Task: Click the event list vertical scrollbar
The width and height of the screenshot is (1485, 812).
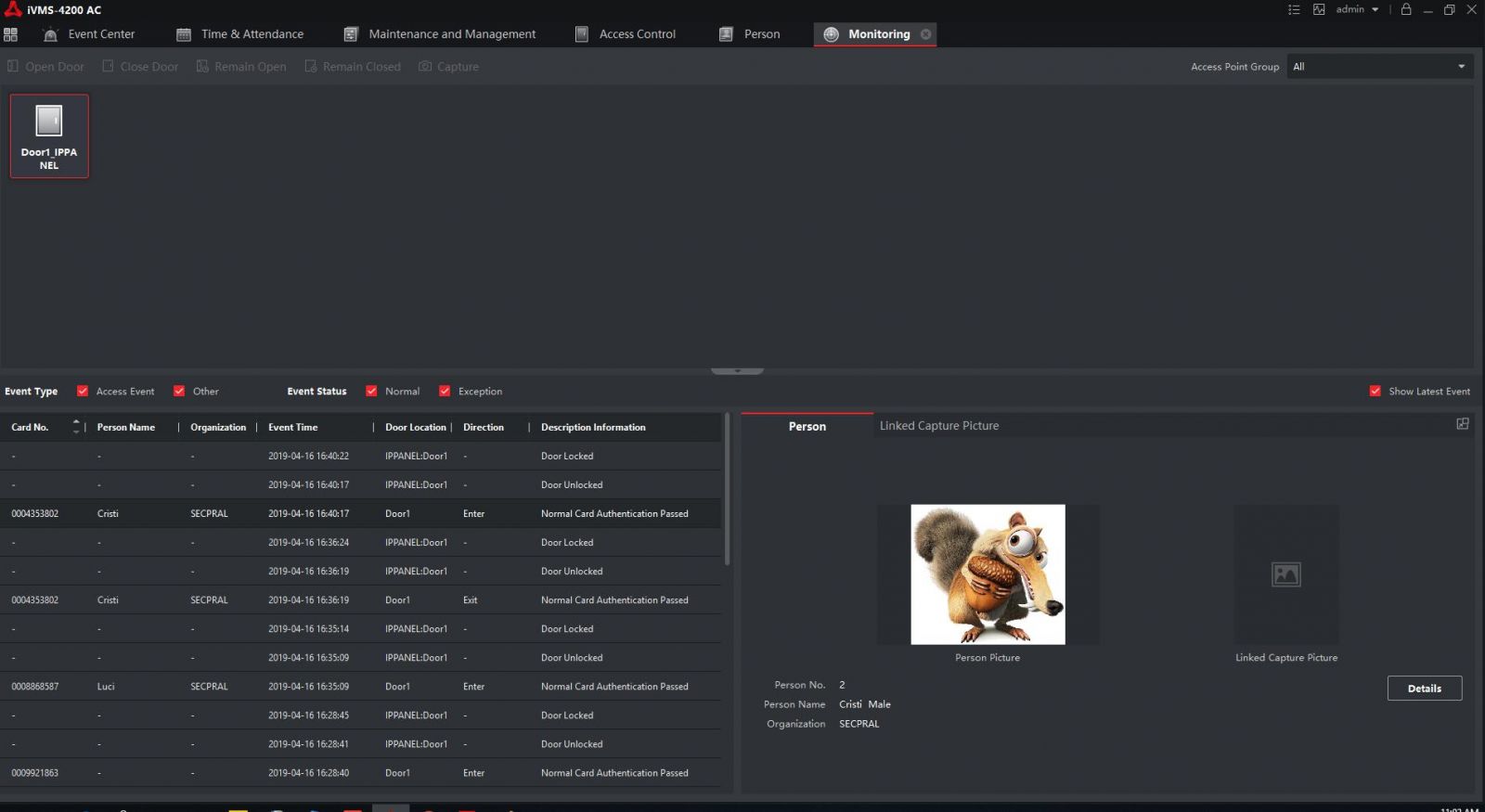Action: click(x=727, y=492)
